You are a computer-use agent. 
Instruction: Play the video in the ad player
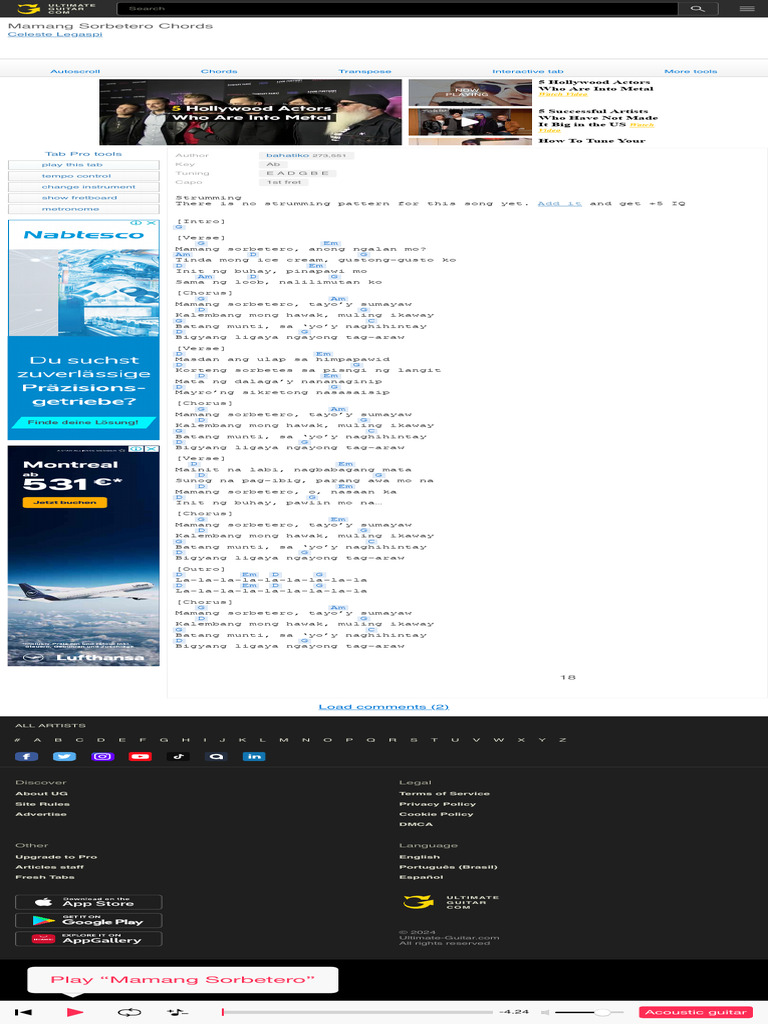tap(469, 121)
